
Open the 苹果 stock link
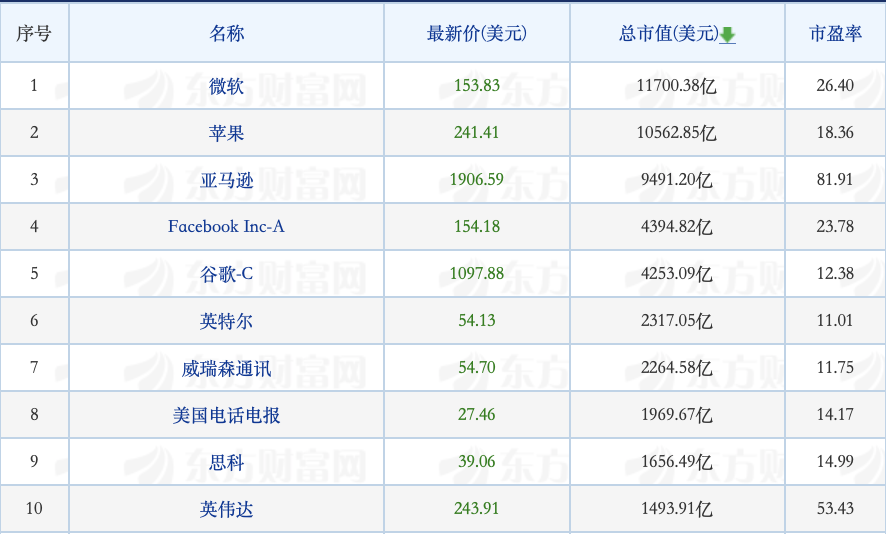(227, 133)
